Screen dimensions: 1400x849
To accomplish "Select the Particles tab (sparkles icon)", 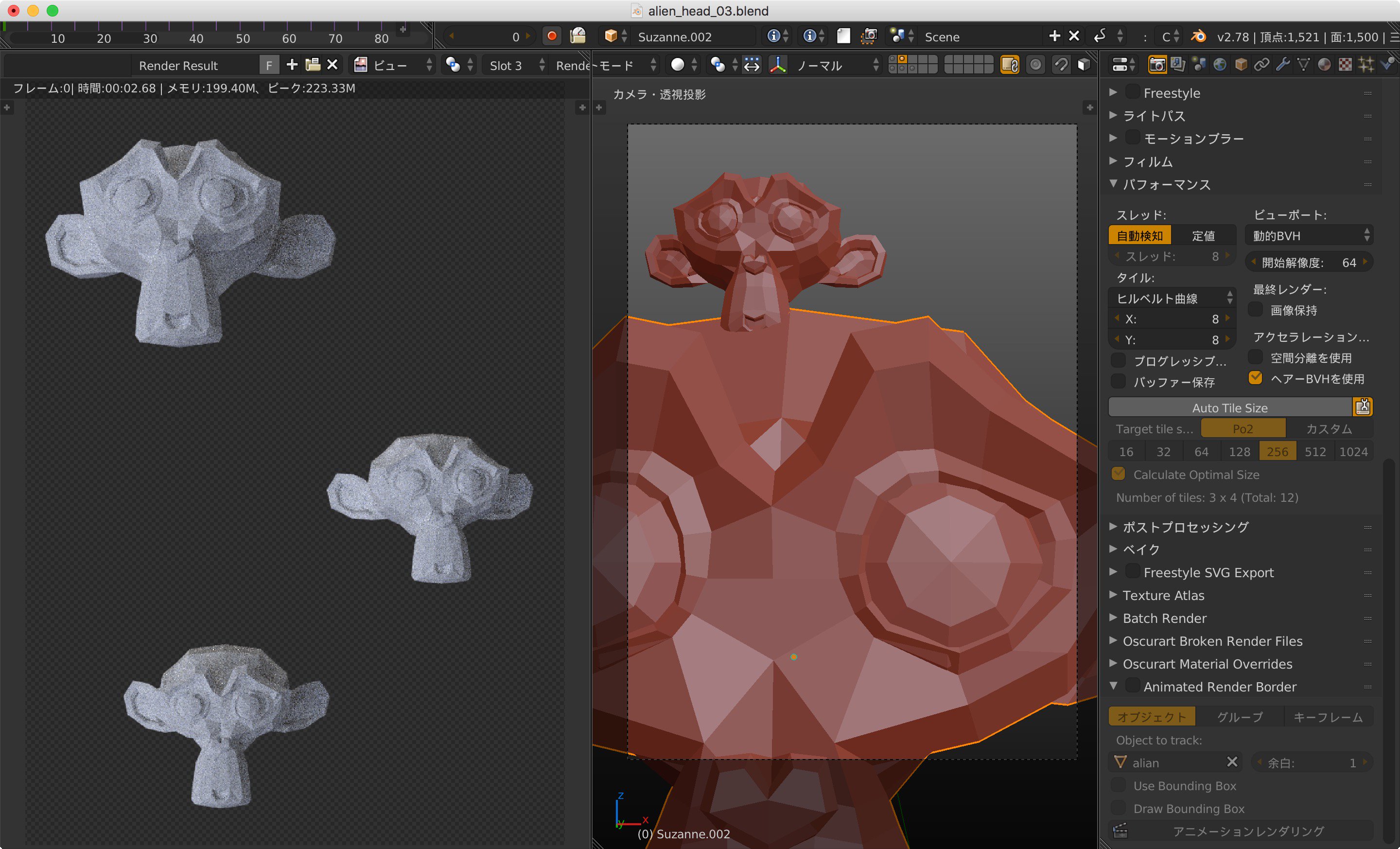I will click(x=1366, y=65).
